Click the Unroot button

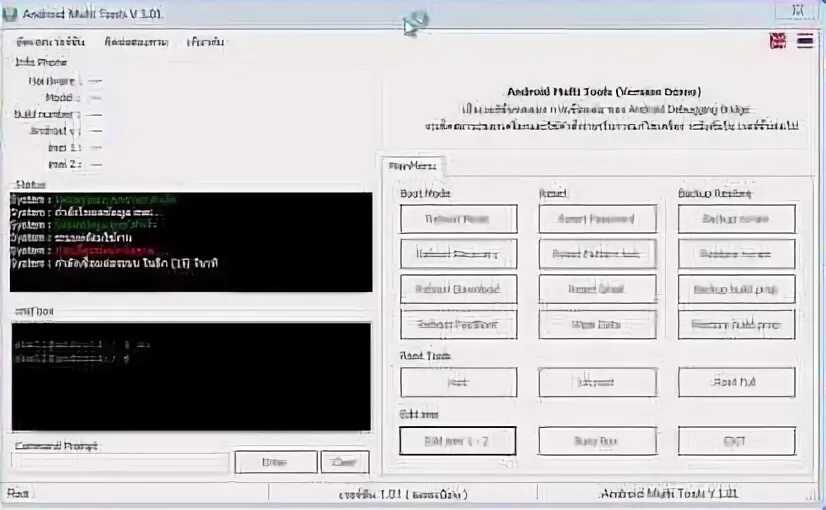(597, 382)
